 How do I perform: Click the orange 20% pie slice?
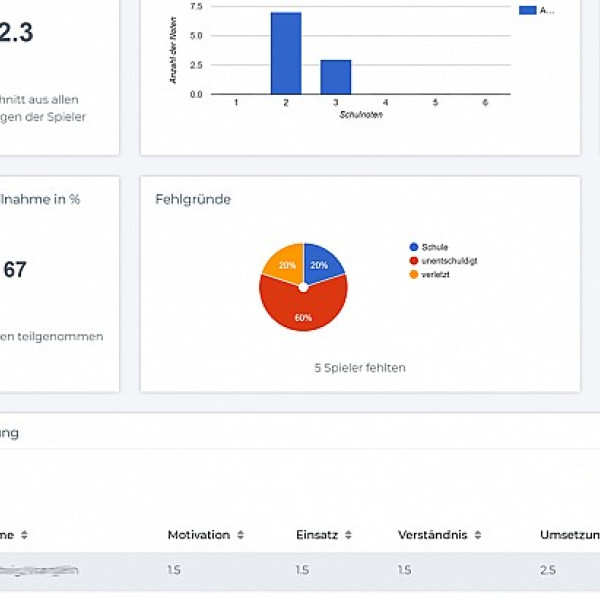tap(283, 264)
